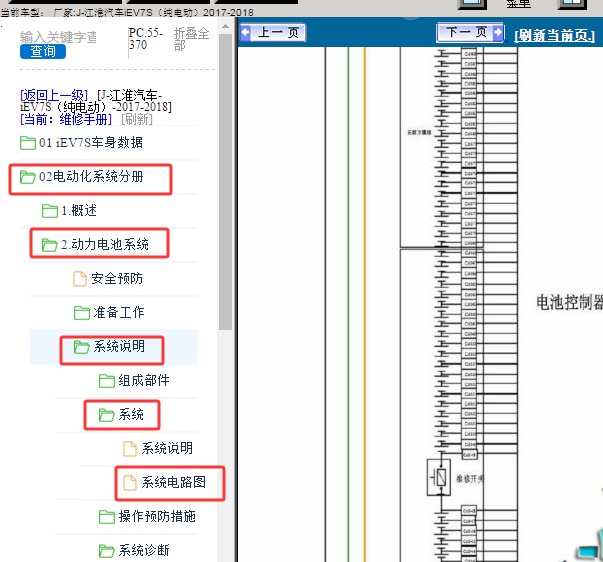The height and width of the screenshot is (562, 603).
Task: Expand the 组成部件 folder
Action: coord(144,380)
